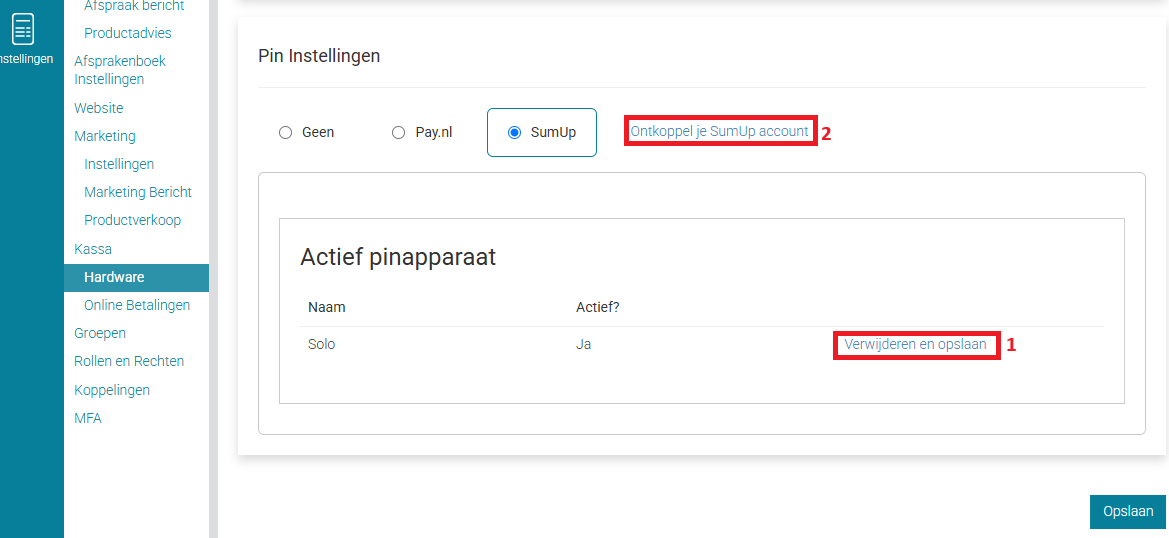Open Afsprakenboek Instellingen menu item
The width and height of the screenshot is (1169, 538).
click(x=119, y=70)
